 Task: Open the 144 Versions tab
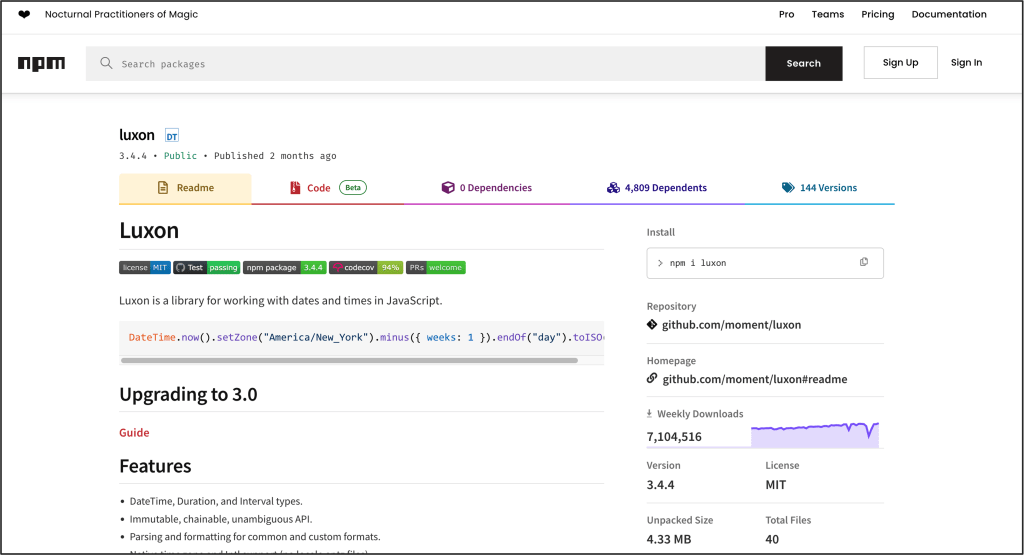820,188
